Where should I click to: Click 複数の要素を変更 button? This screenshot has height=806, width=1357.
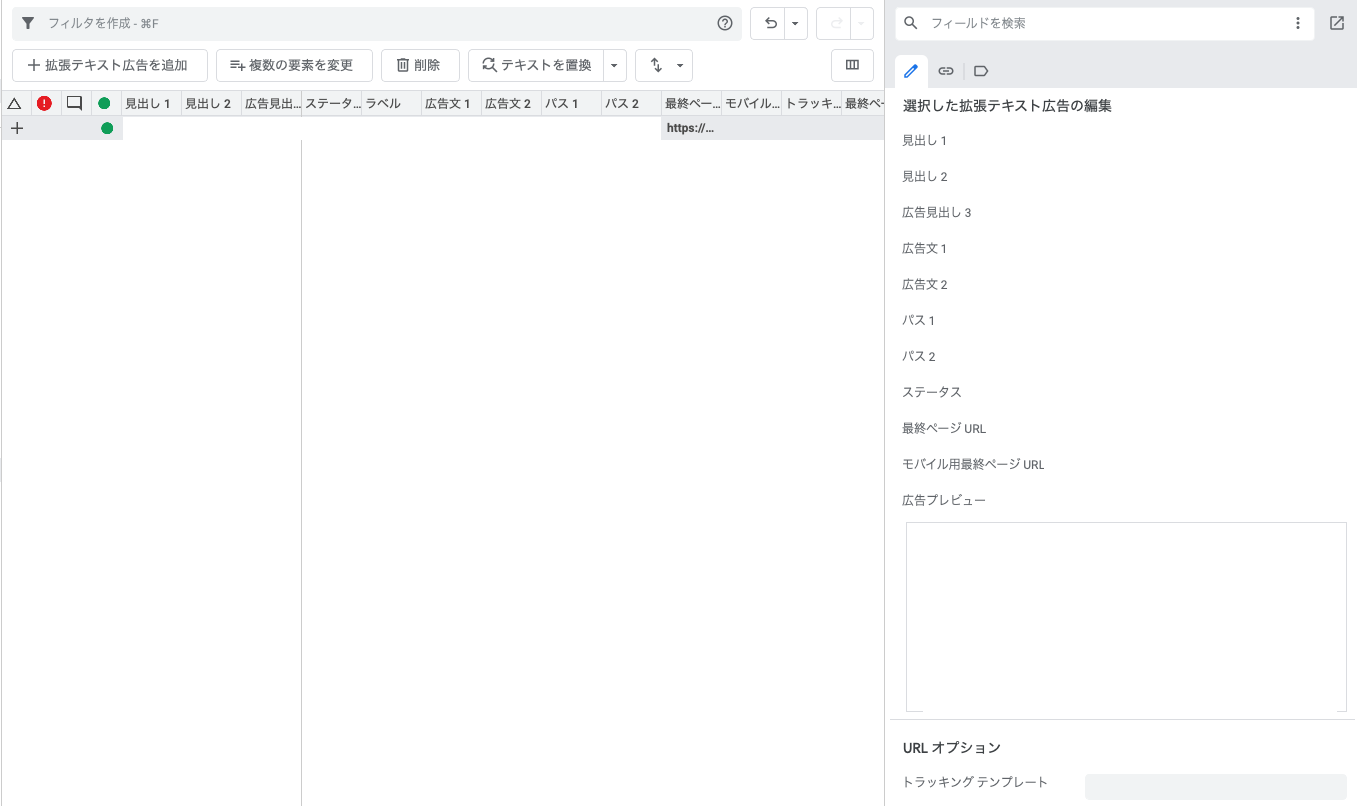click(x=294, y=66)
